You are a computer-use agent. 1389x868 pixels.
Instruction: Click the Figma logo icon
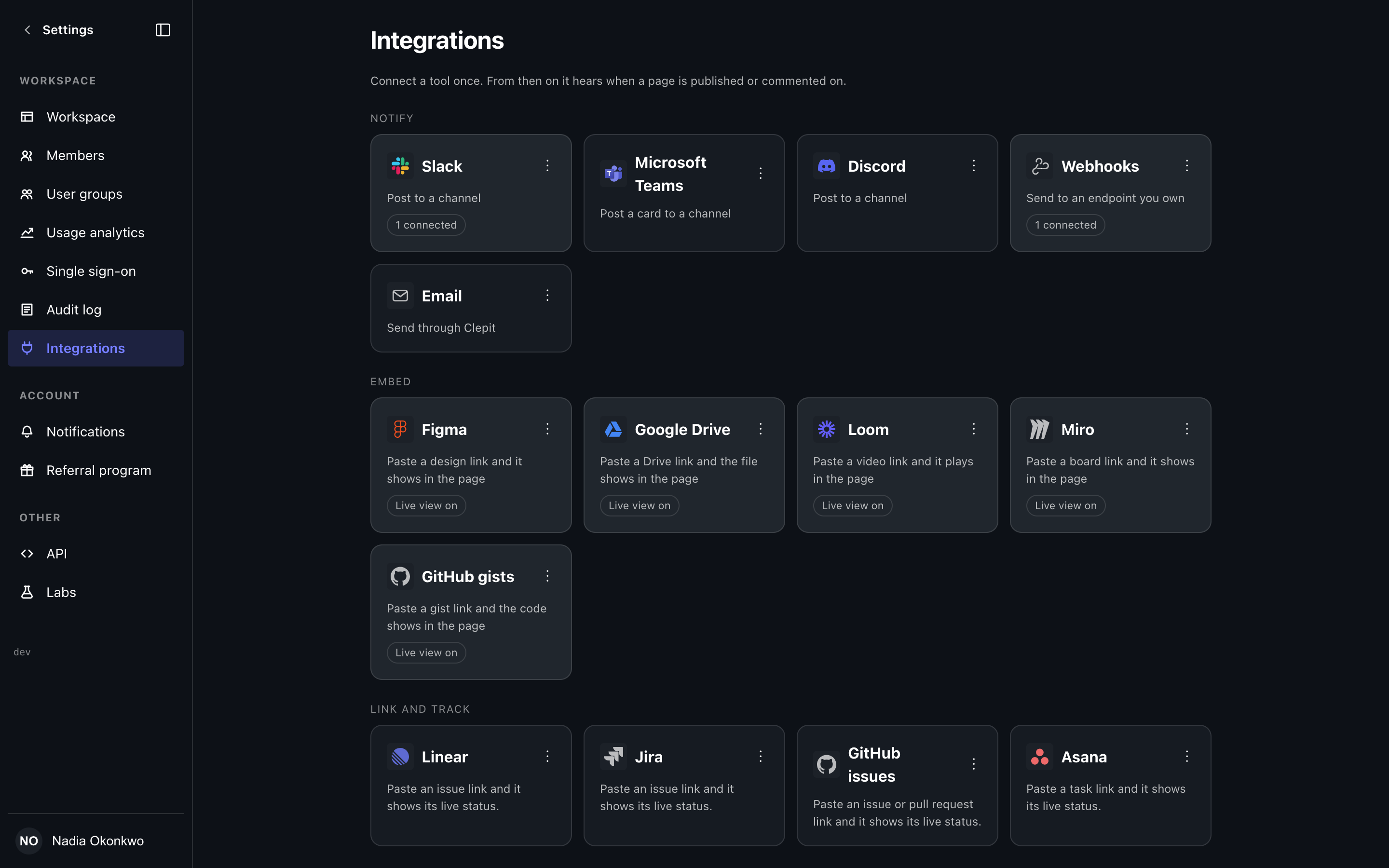400,429
